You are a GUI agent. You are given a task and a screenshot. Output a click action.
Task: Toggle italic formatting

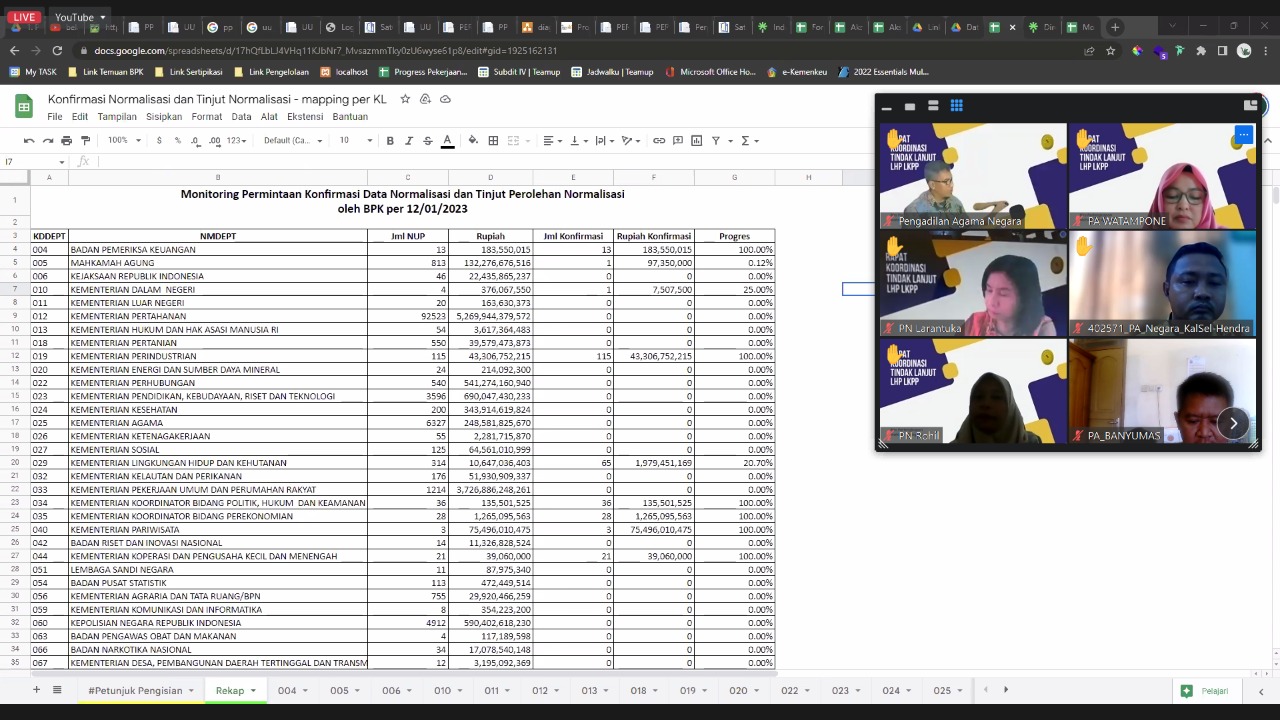pos(409,141)
